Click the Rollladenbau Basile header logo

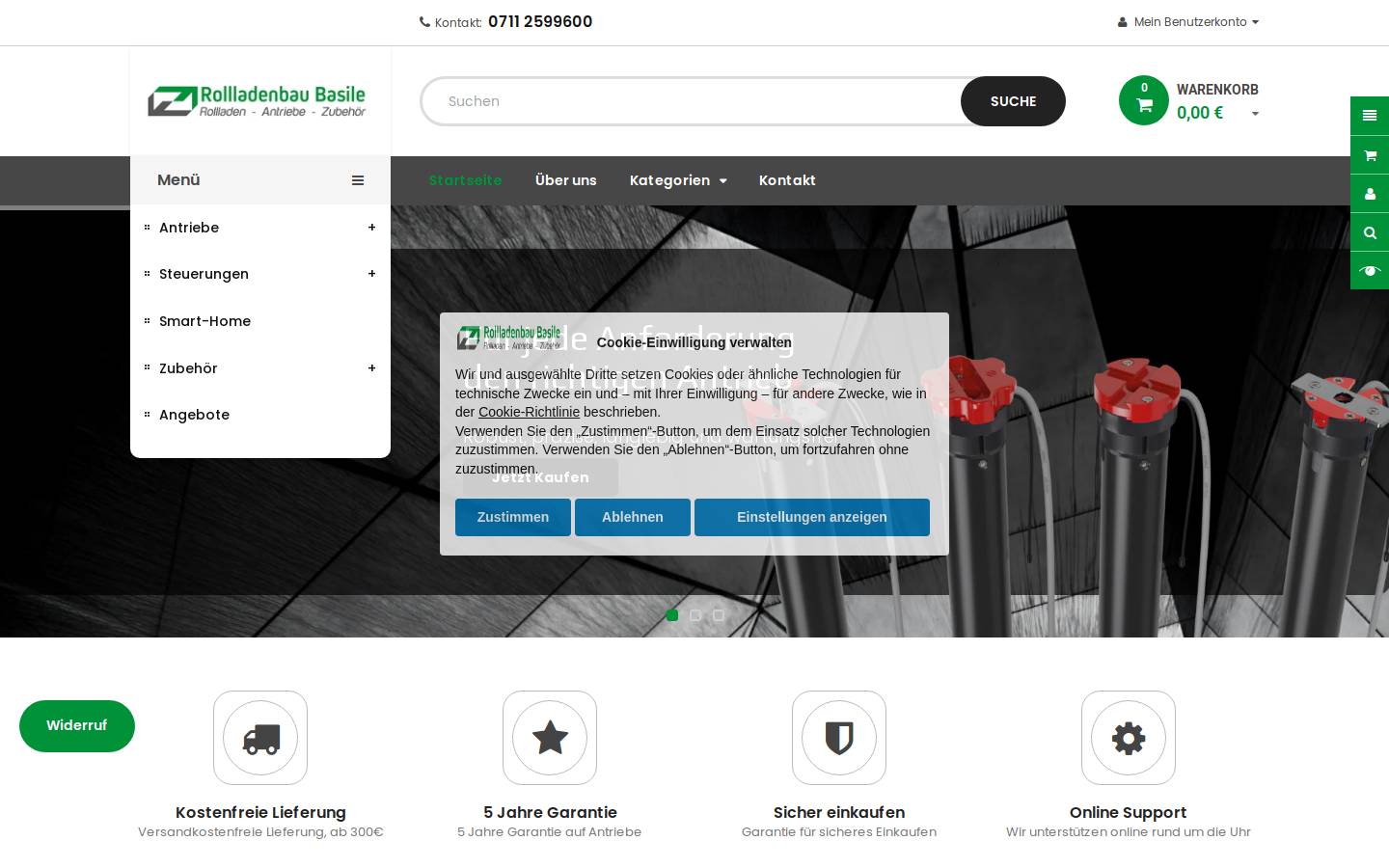pos(257,100)
